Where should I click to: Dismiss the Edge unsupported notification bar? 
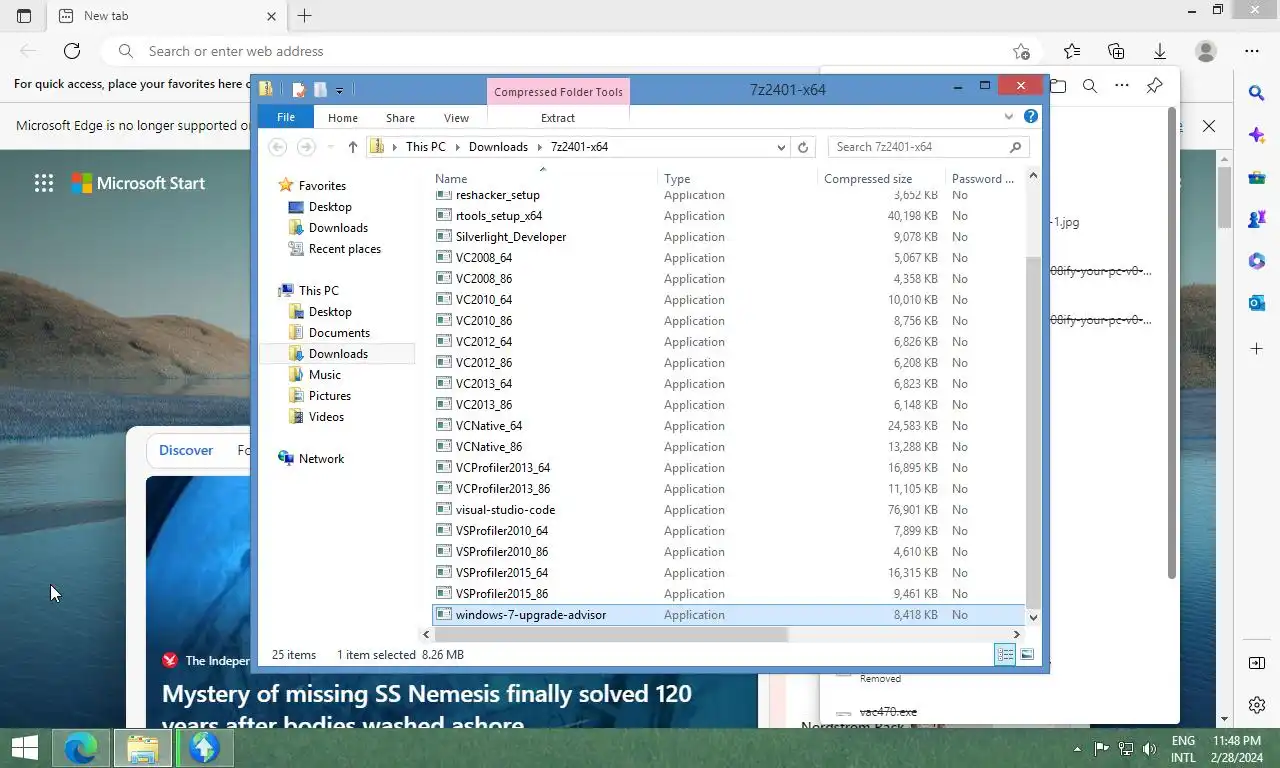pyautogui.click(x=1209, y=126)
